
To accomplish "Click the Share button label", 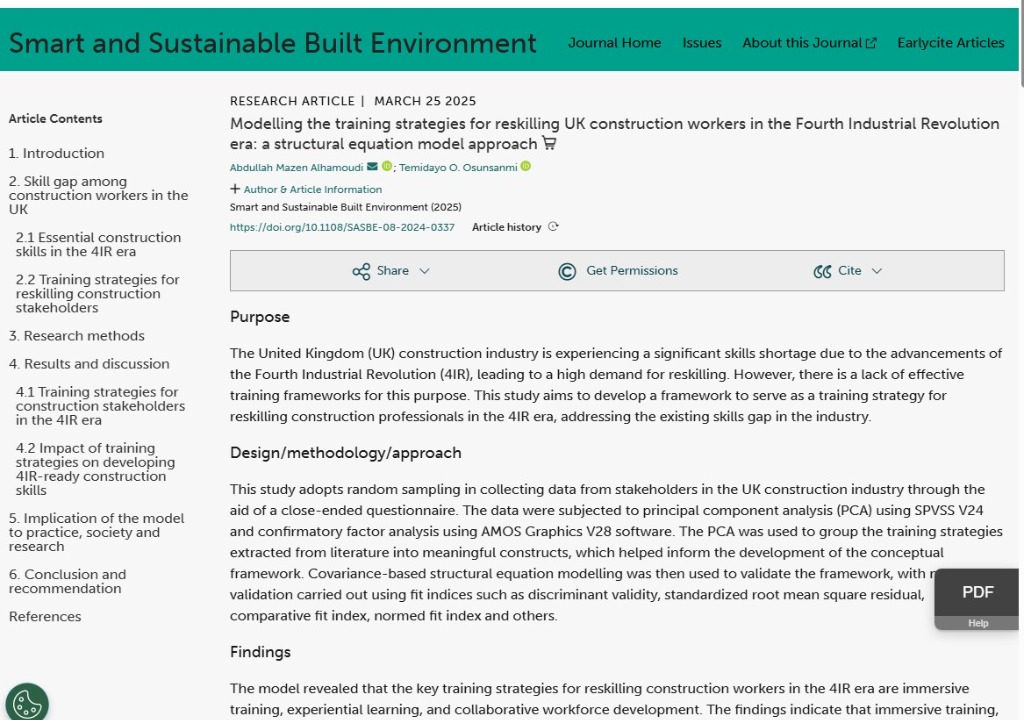I will [392, 270].
